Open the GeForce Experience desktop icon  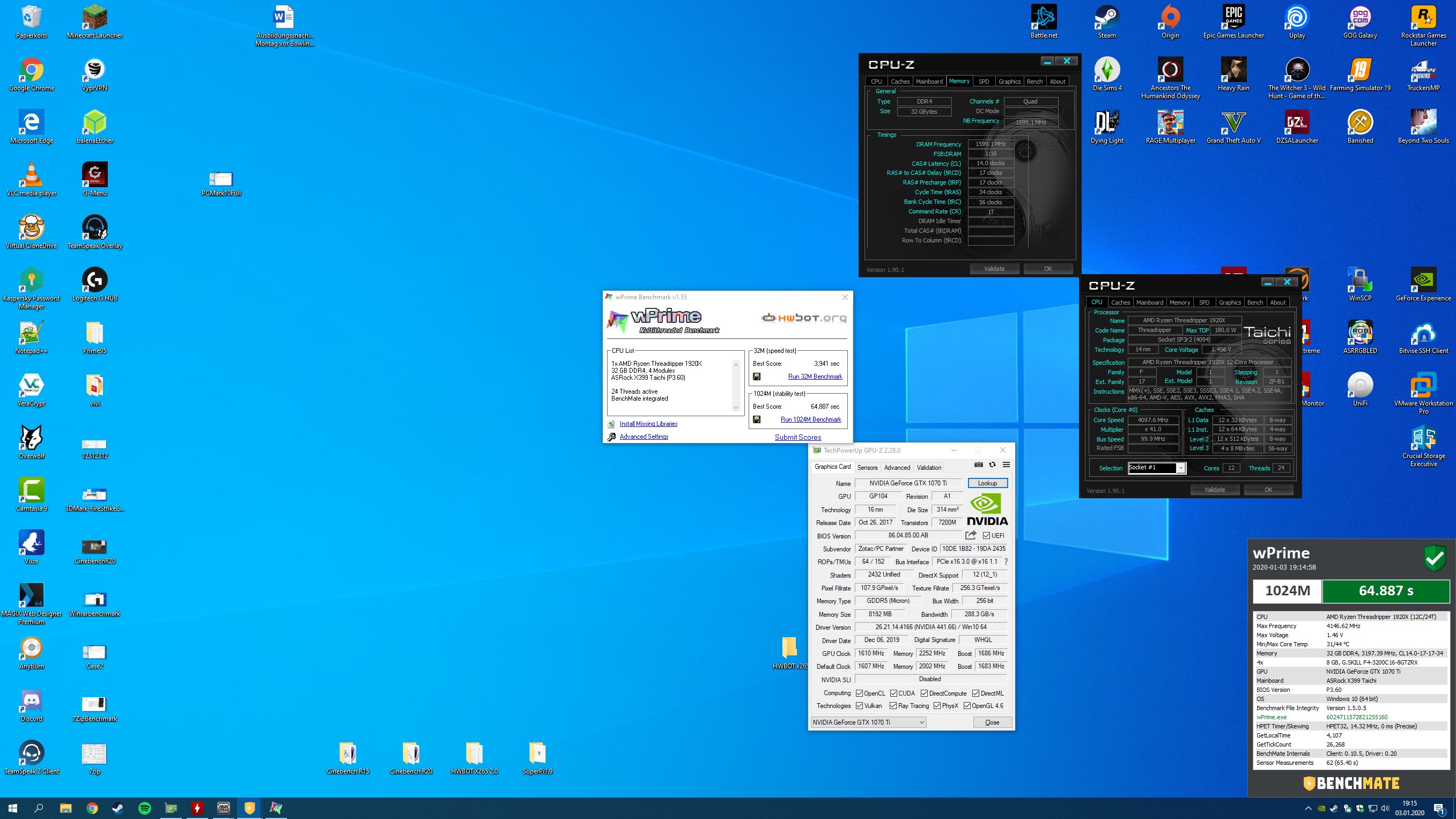1423,285
